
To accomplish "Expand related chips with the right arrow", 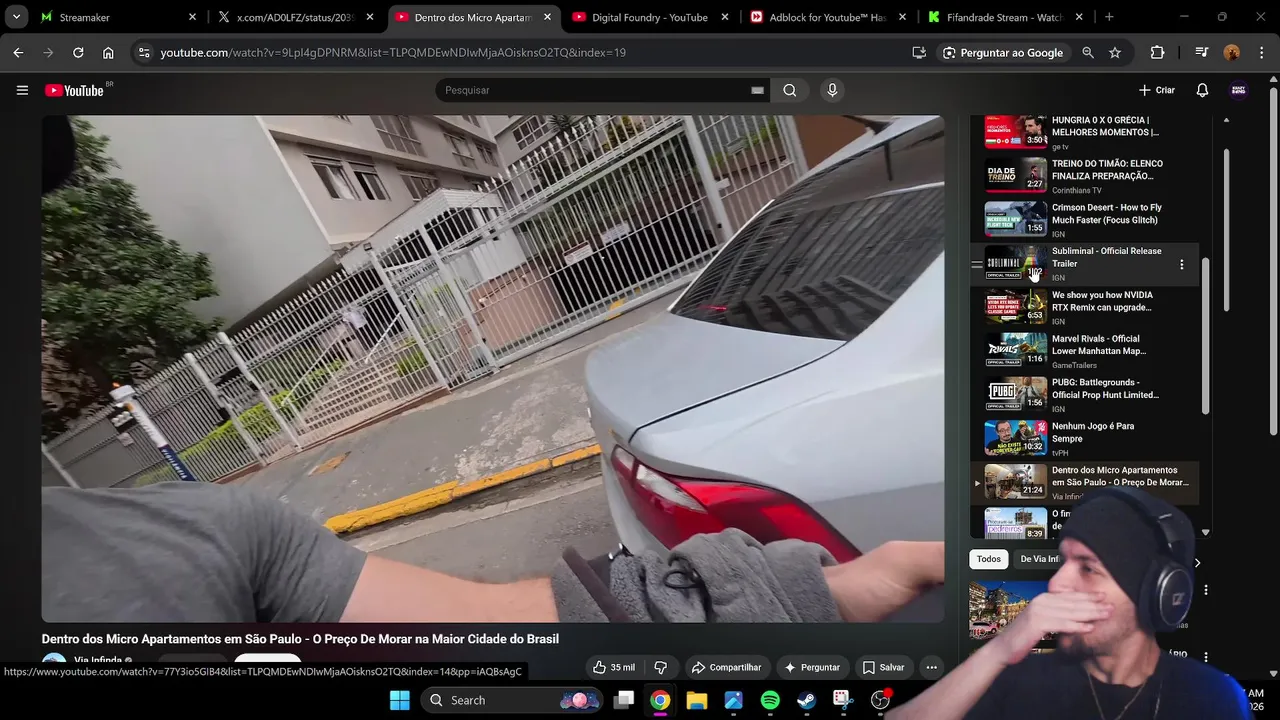I will tap(1197, 563).
